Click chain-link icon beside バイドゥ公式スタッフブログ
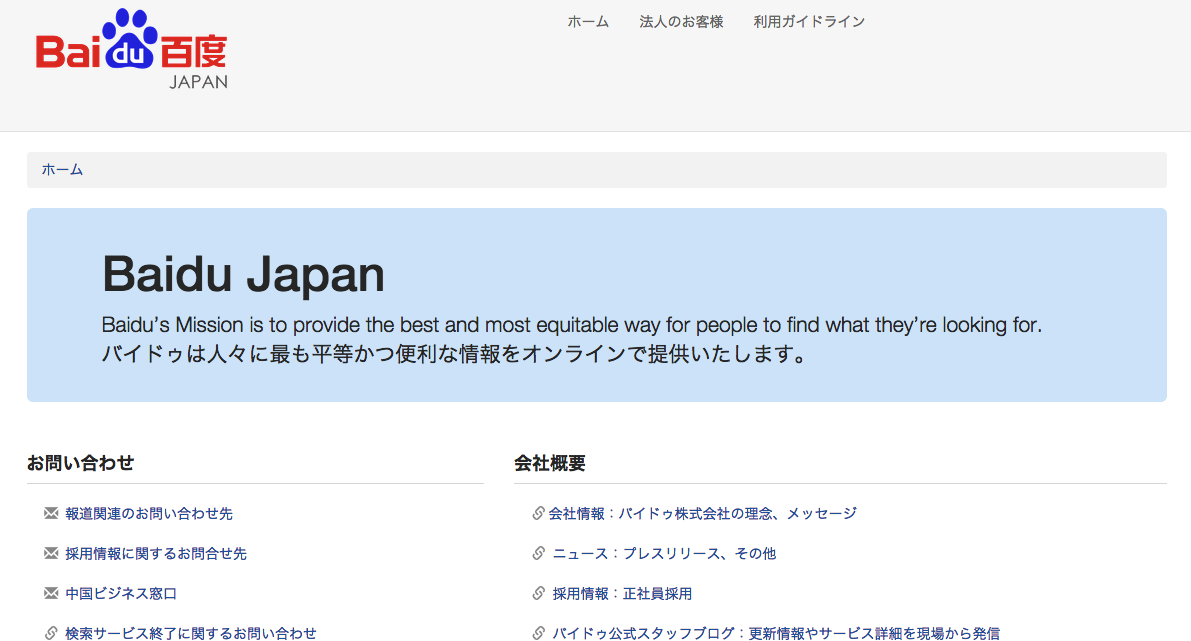This screenshot has width=1191, height=641. coord(539,632)
